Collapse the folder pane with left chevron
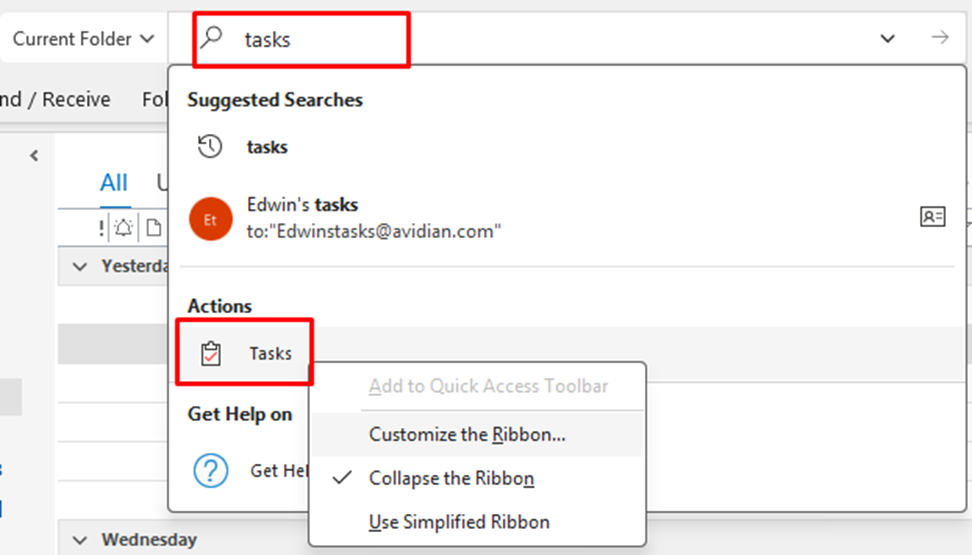 [x=33, y=156]
